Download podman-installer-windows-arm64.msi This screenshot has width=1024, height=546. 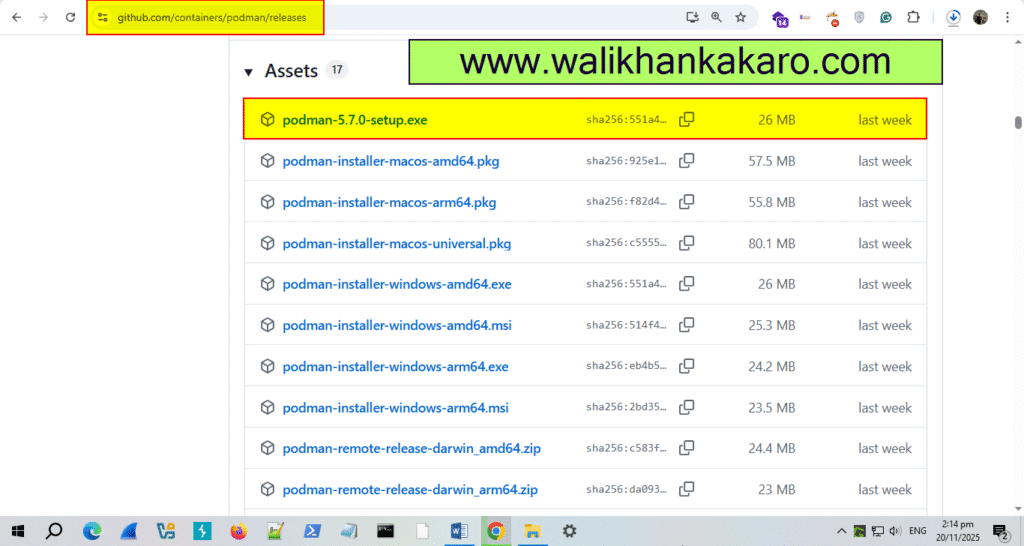coord(395,408)
